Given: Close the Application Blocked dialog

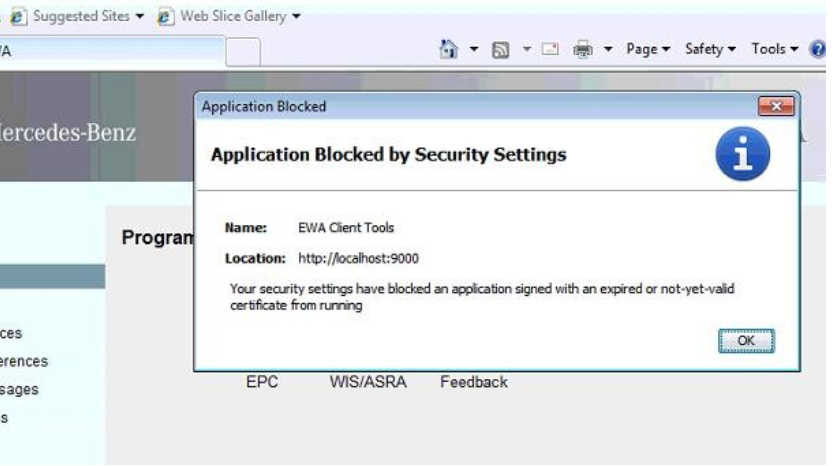Looking at the screenshot, I should click(776, 106).
